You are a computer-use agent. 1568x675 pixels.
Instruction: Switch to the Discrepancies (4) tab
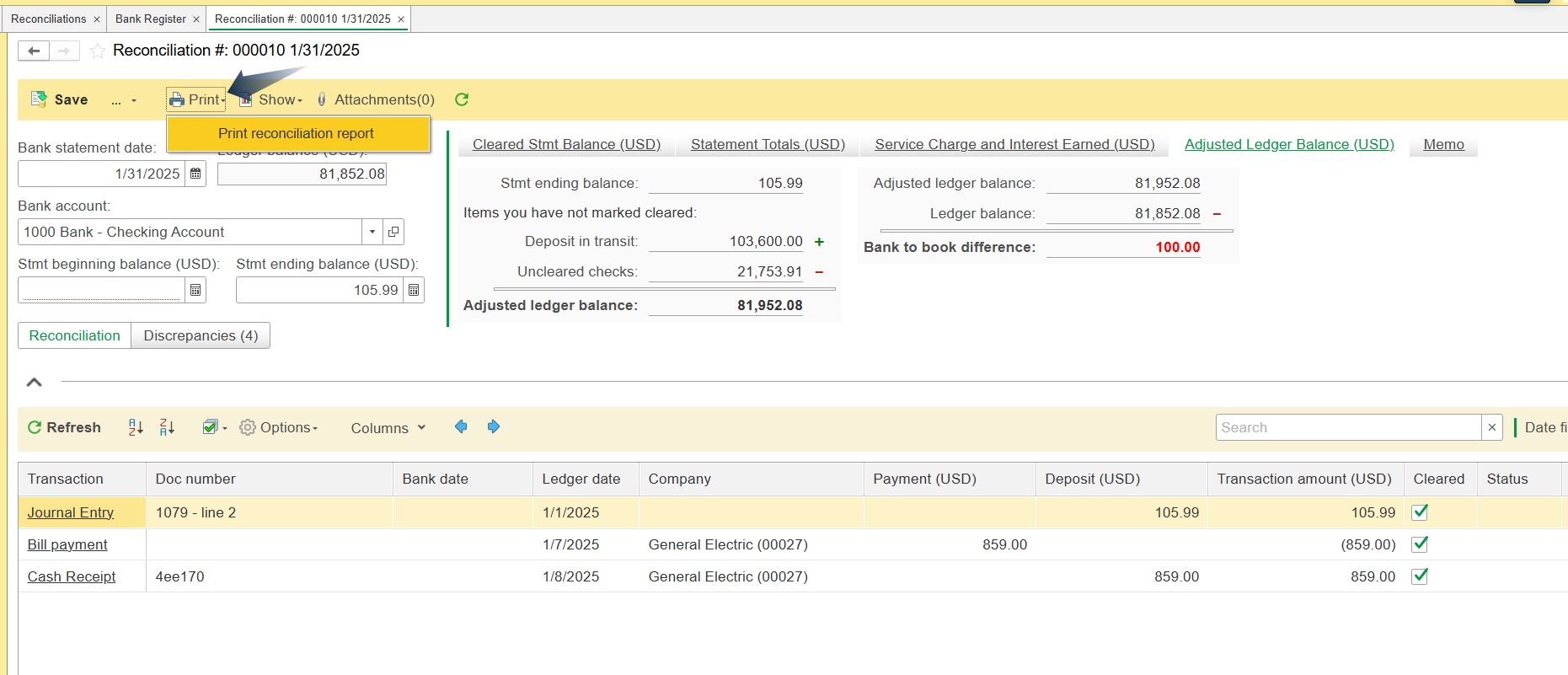click(201, 335)
